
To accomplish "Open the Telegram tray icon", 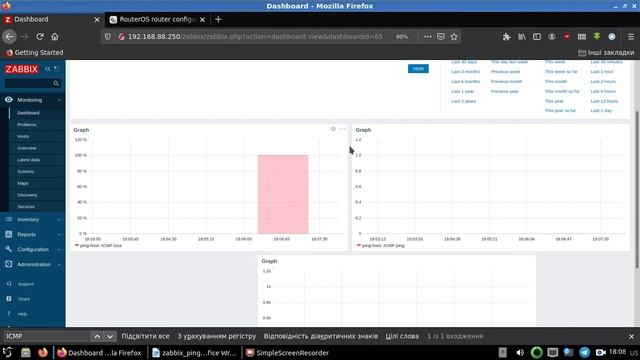I will click(584, 353).
